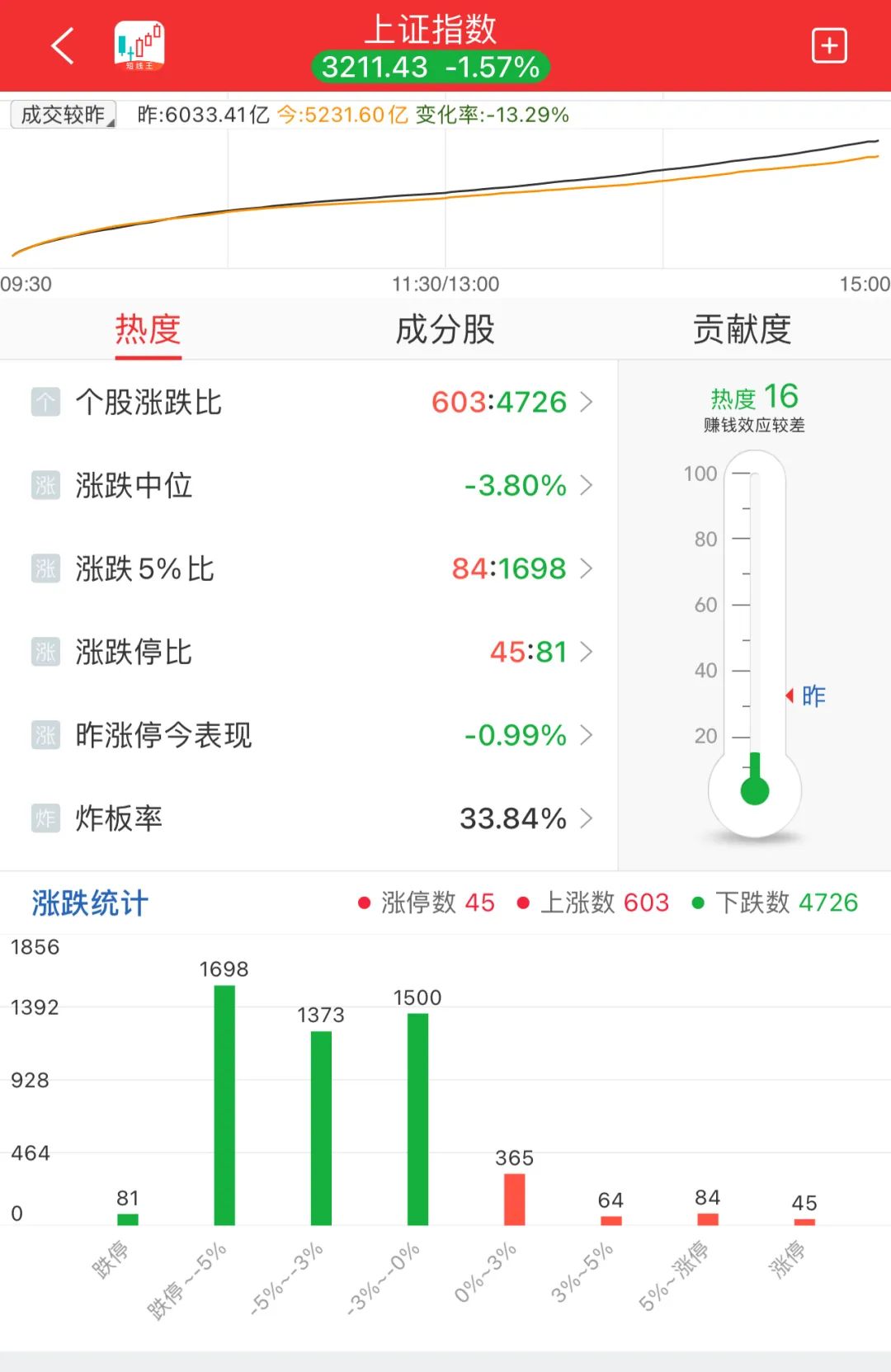Expand the 603:4726 ratio chevron
Screen dimensions: 891x1372
[587, 402]
